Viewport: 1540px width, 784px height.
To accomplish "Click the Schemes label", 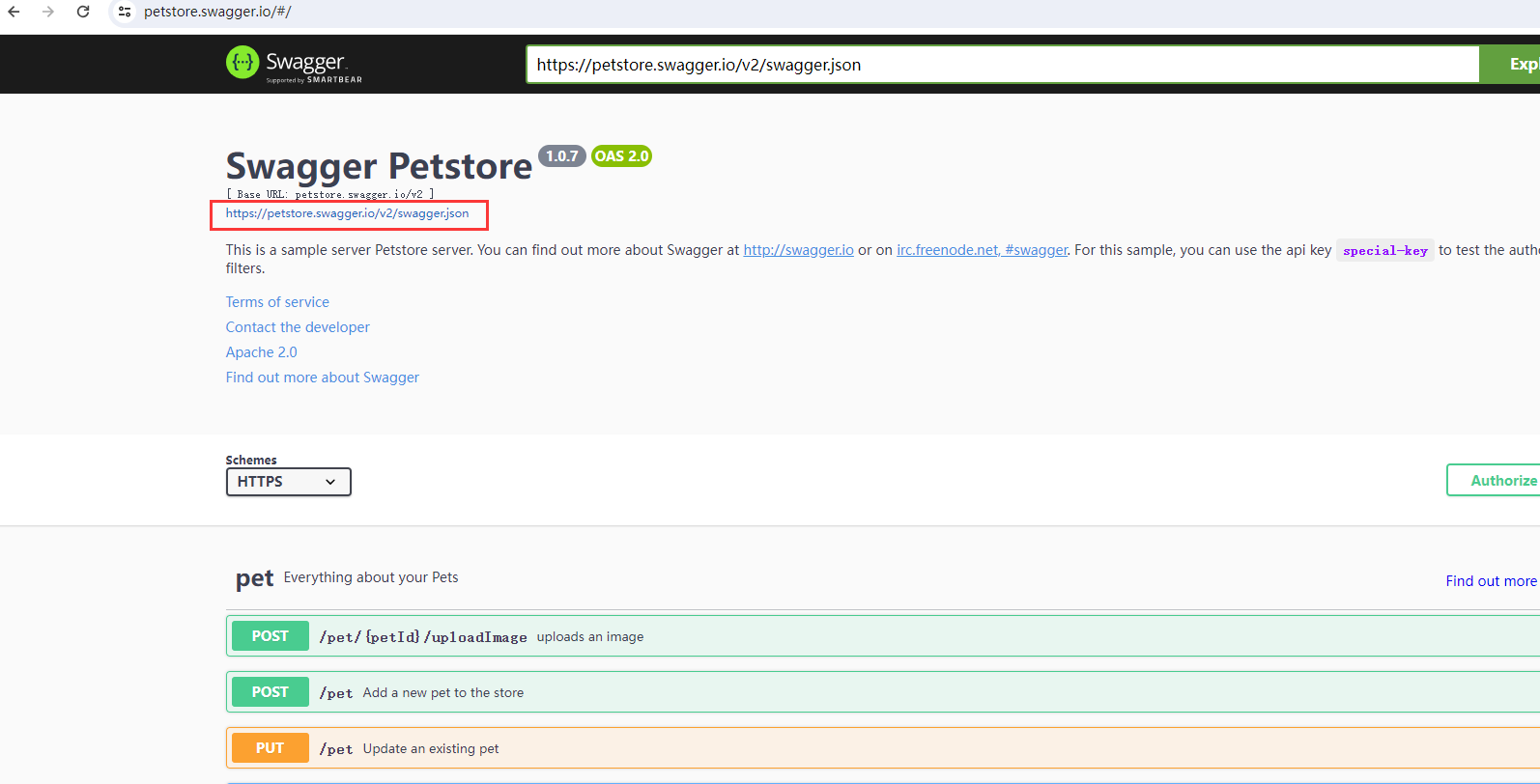I will [x=251, y=461].
